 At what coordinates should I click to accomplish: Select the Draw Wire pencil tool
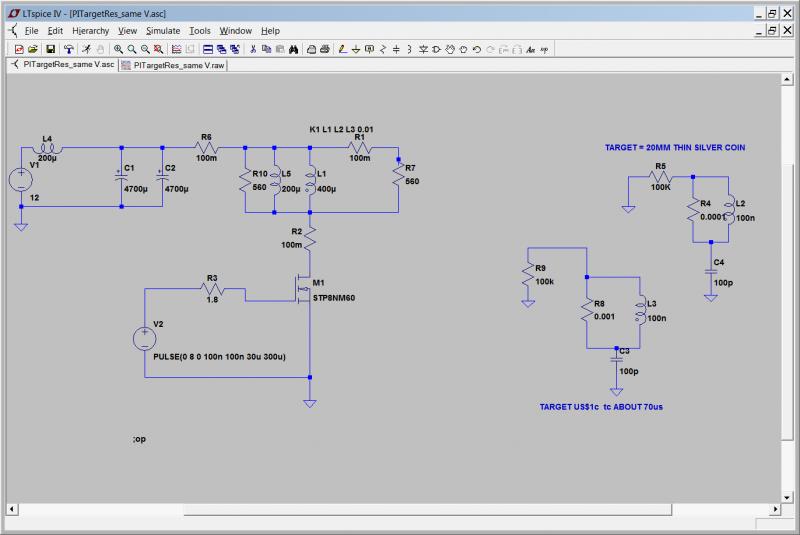(343, 48)
